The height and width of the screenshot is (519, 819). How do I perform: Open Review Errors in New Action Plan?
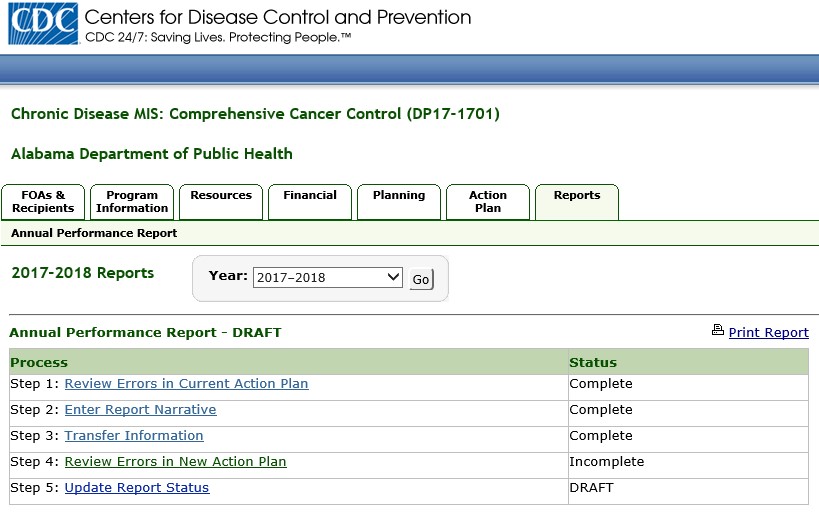click(x=175, y=462)
